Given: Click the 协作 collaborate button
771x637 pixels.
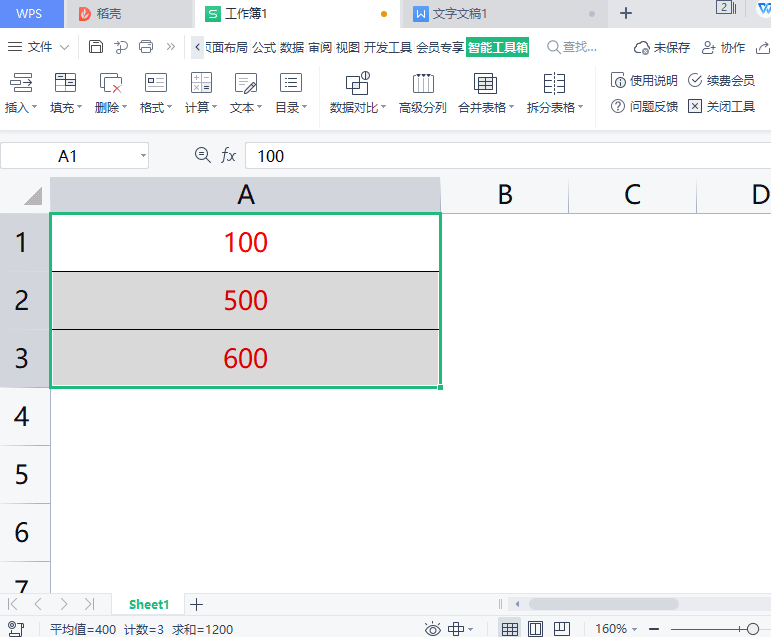Looking at the screenshot, I should coord(724,47).
